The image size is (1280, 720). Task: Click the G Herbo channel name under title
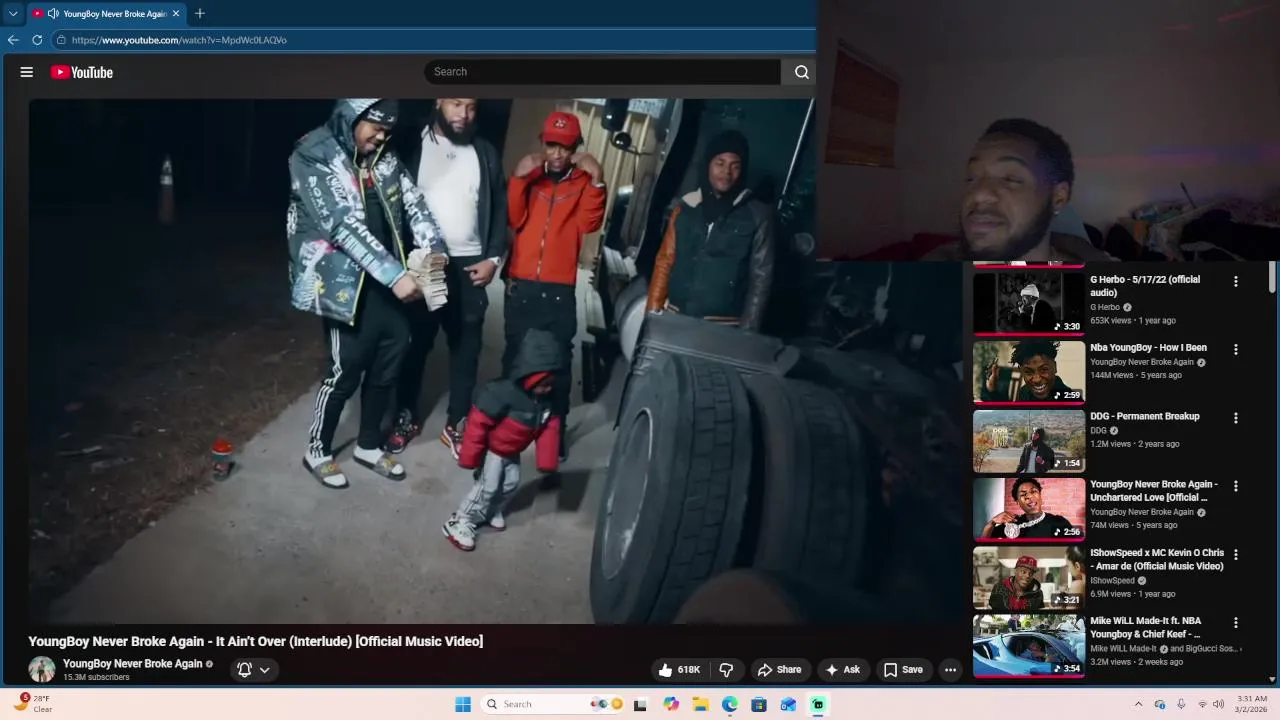click(x=1105, y=307)
